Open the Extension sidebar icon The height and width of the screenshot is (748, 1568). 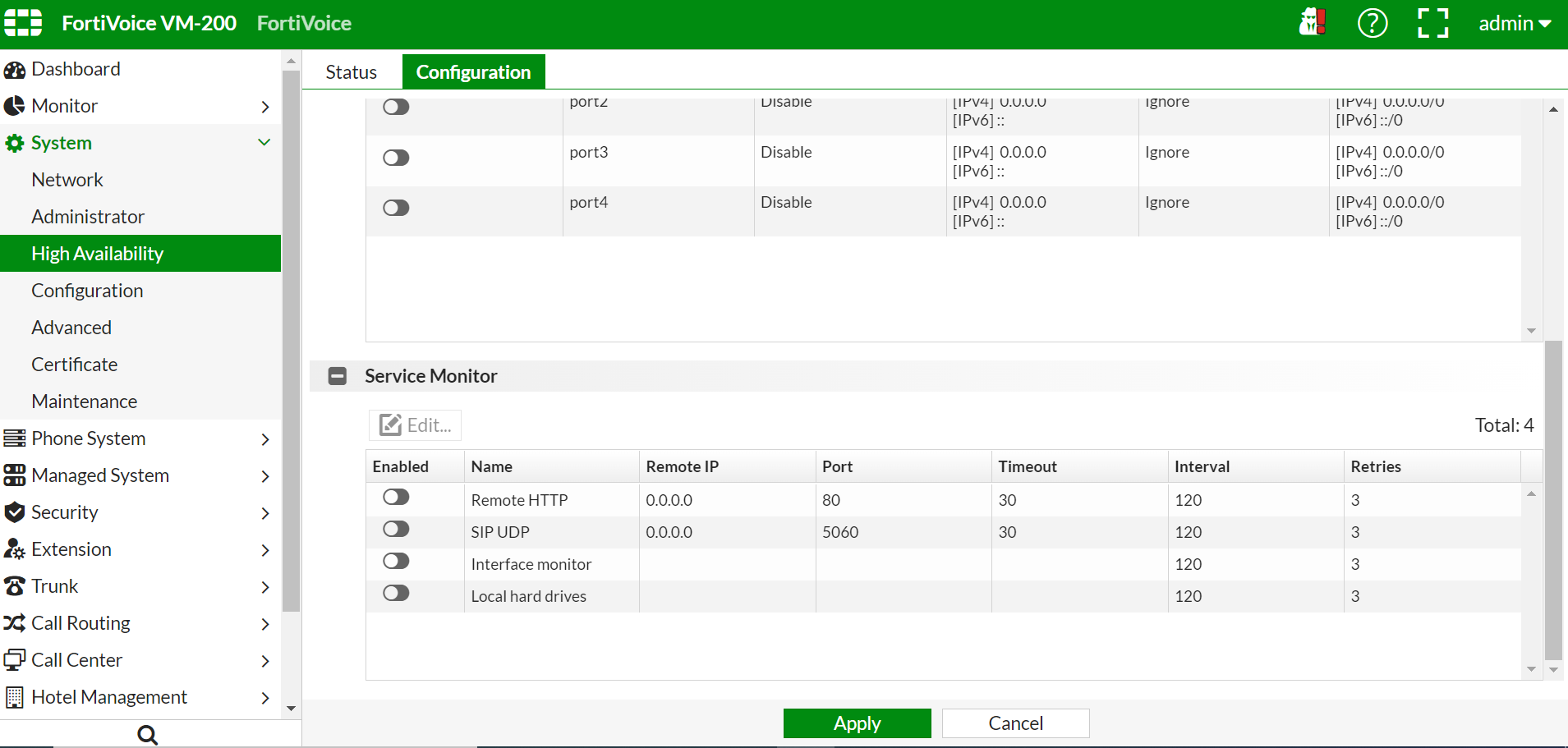pyautogui.click(x=14, y=548)
